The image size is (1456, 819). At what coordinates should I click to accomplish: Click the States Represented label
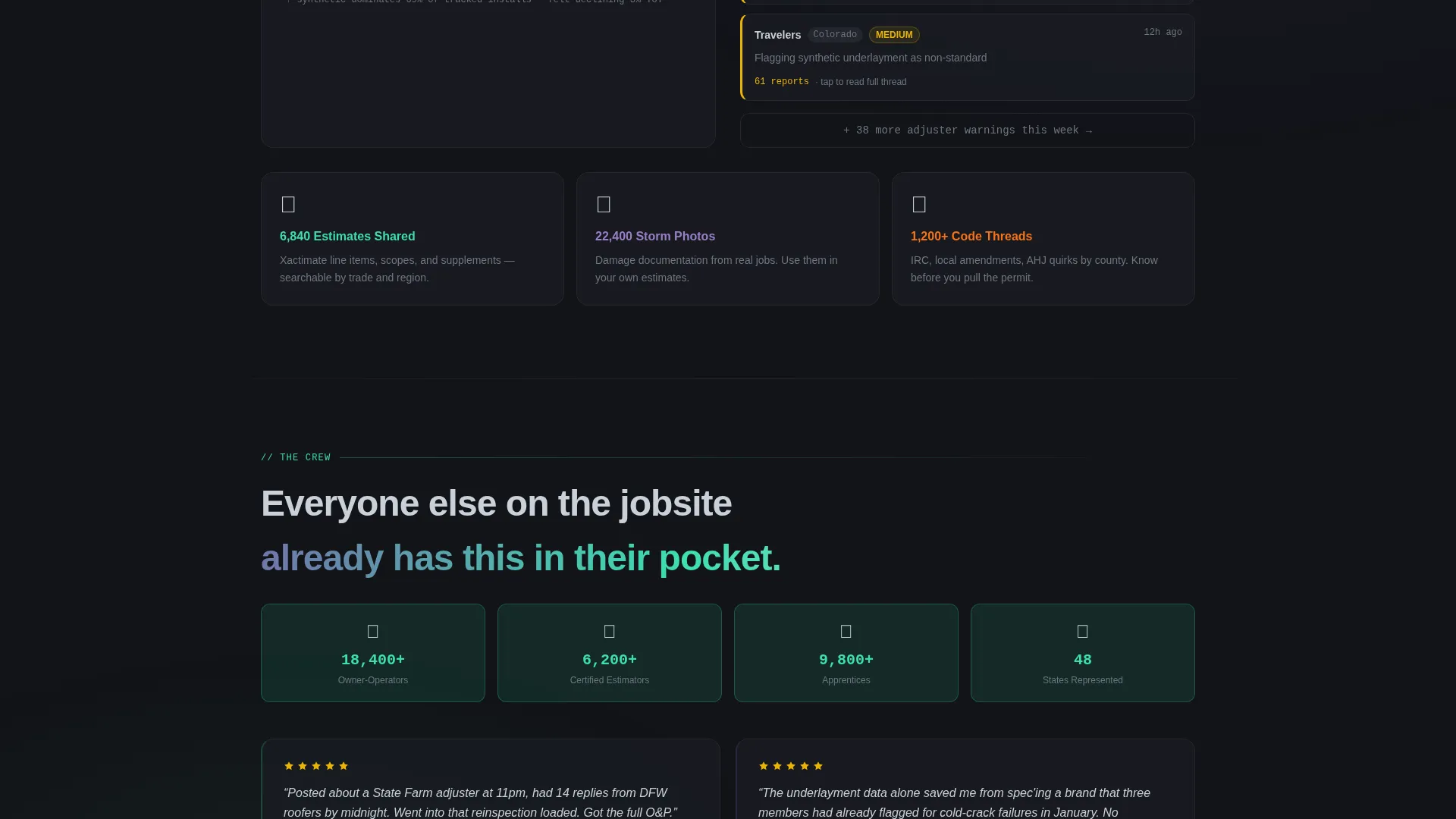coord(1083,680)
